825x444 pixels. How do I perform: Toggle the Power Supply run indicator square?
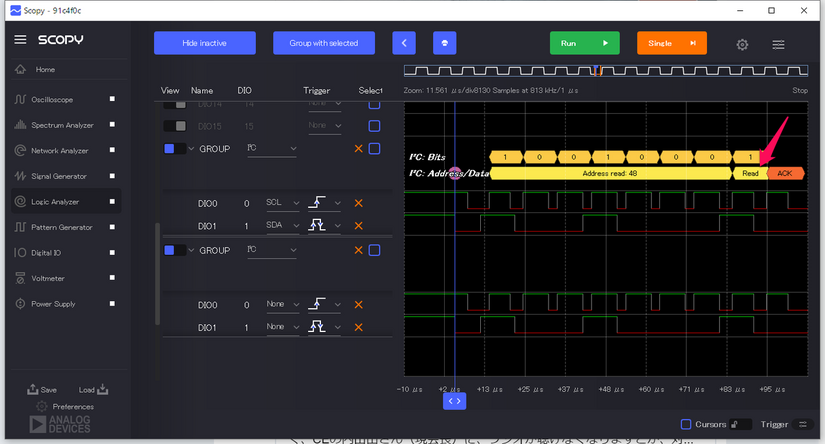coord(112,304)
